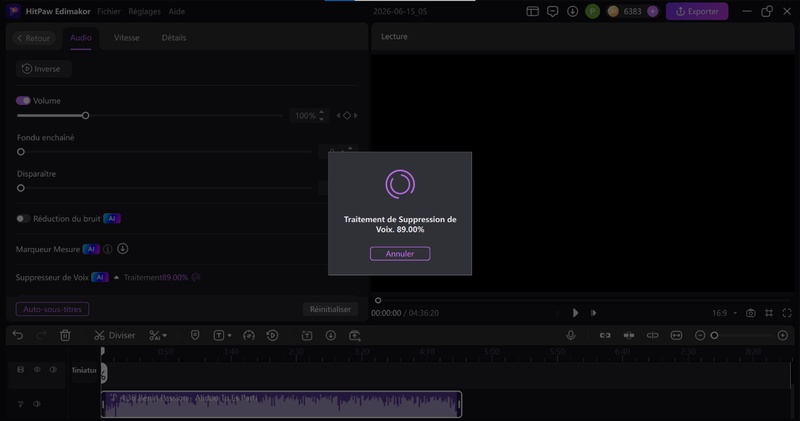Enable Réduction du bruit switch
This screenshot has height=421, width=800.
click(23, 218)
